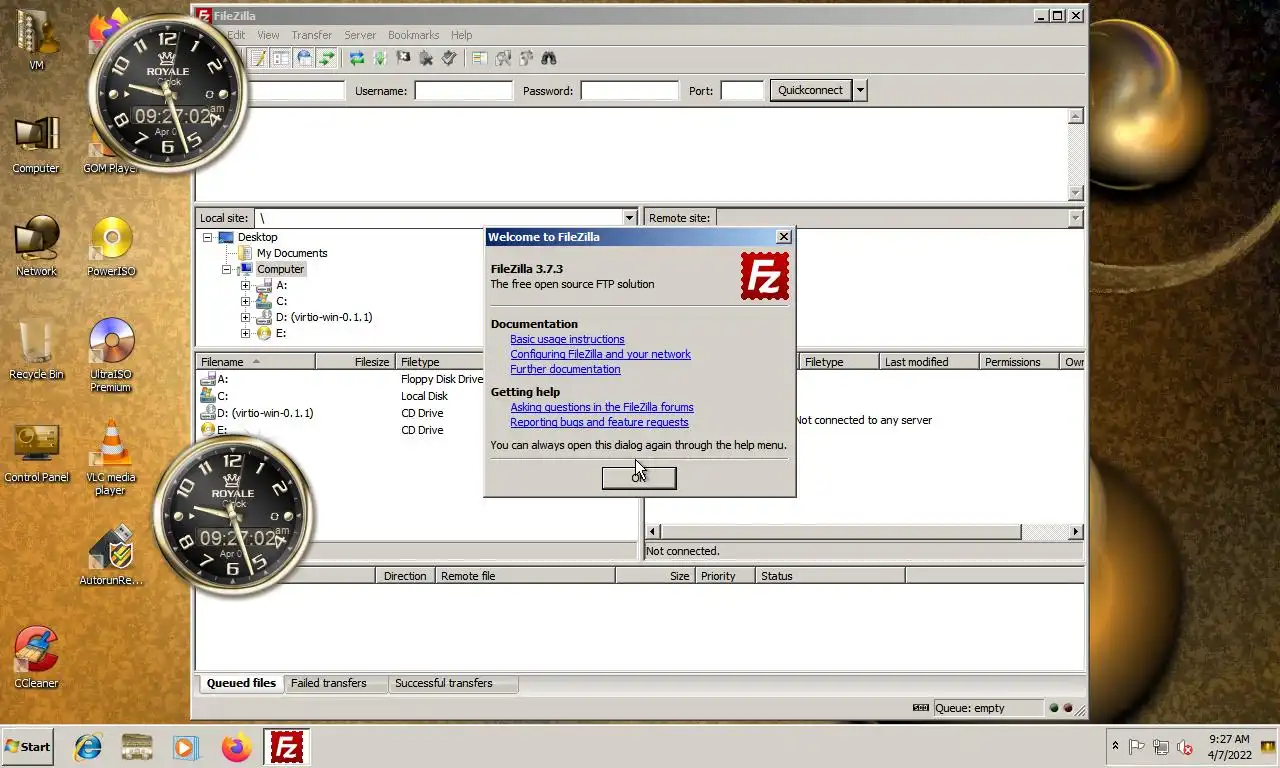Open the Remote site path dropdown
Viewport: 1280px width, 768px height.
pyautogui.click(x=1075, y=218)
